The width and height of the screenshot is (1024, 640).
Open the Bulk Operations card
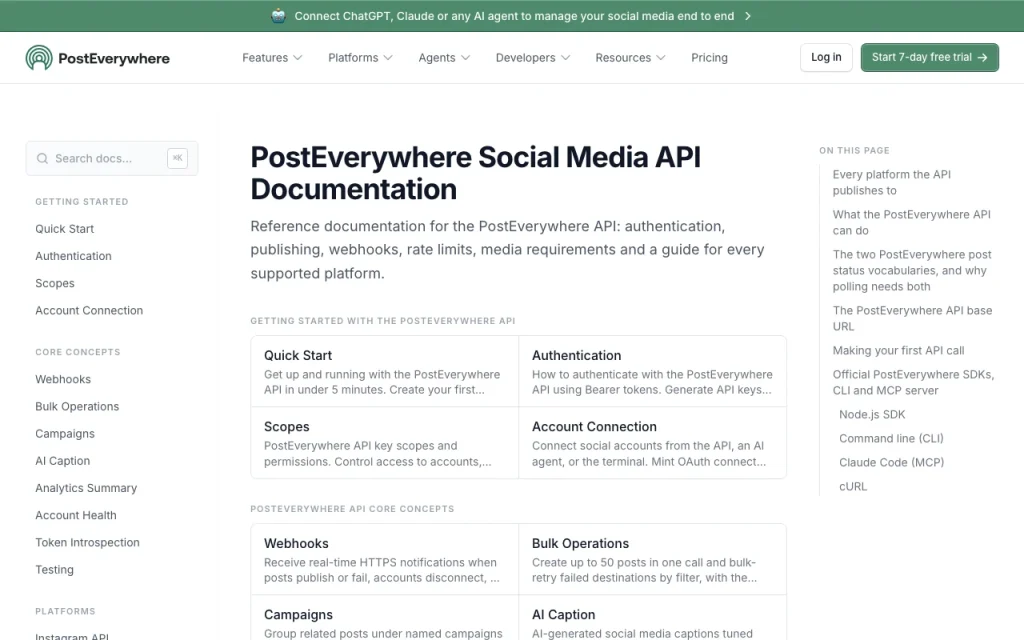[652, 560]
